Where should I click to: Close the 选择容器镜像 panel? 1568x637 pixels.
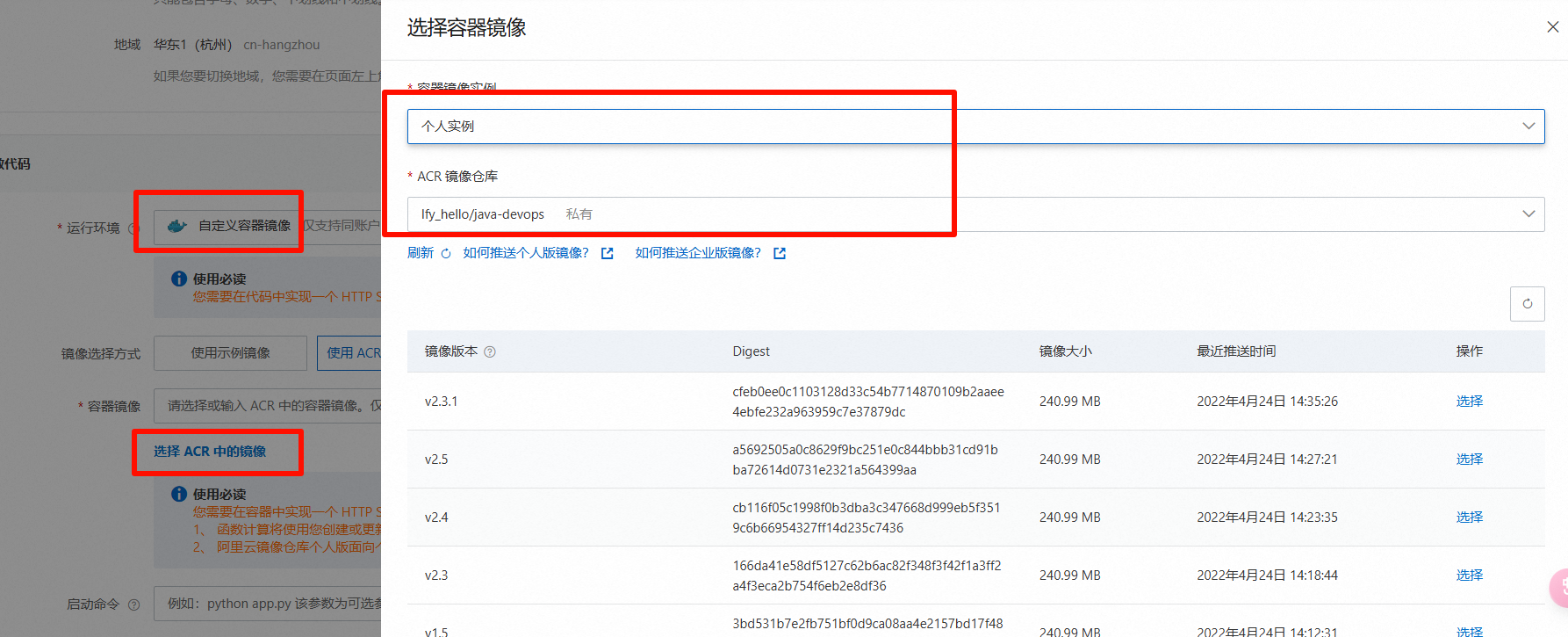pyautogui.click(x=1552, y=27)
